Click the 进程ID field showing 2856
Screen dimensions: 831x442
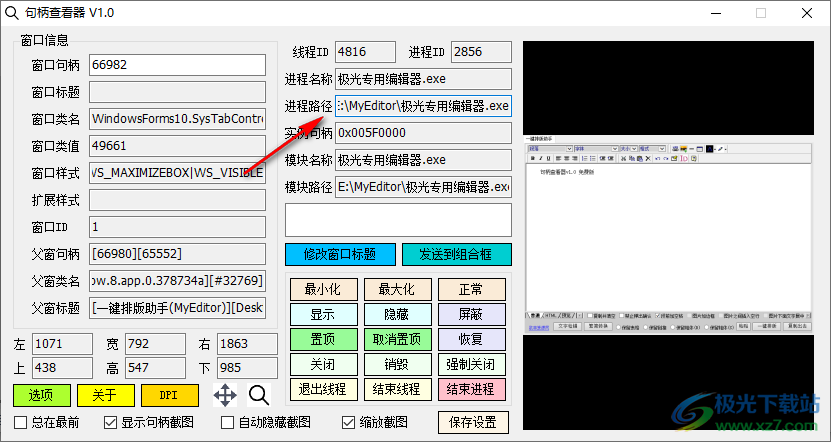click(482, 52)
